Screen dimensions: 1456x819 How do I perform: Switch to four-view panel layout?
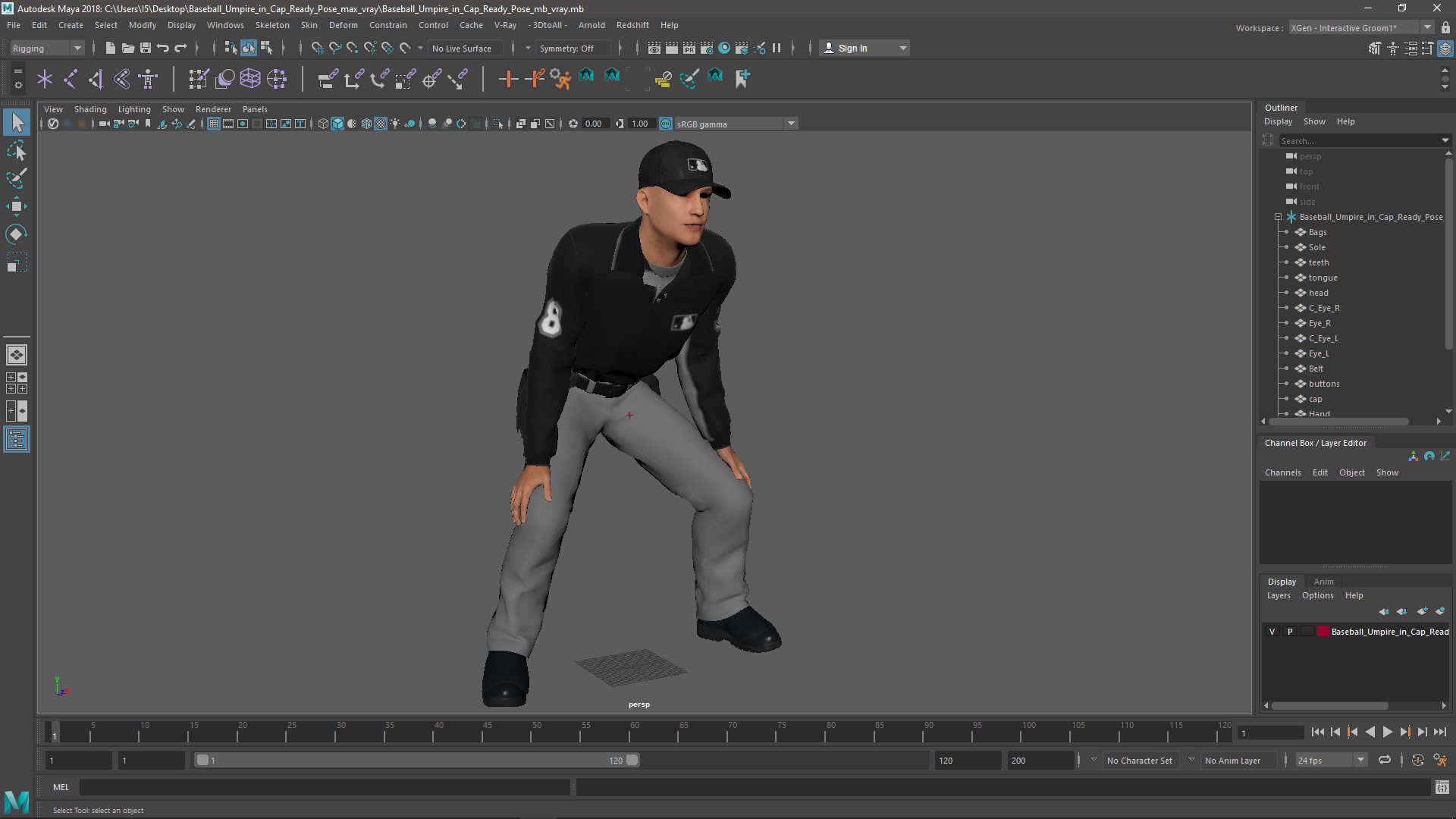pos(17,383)
